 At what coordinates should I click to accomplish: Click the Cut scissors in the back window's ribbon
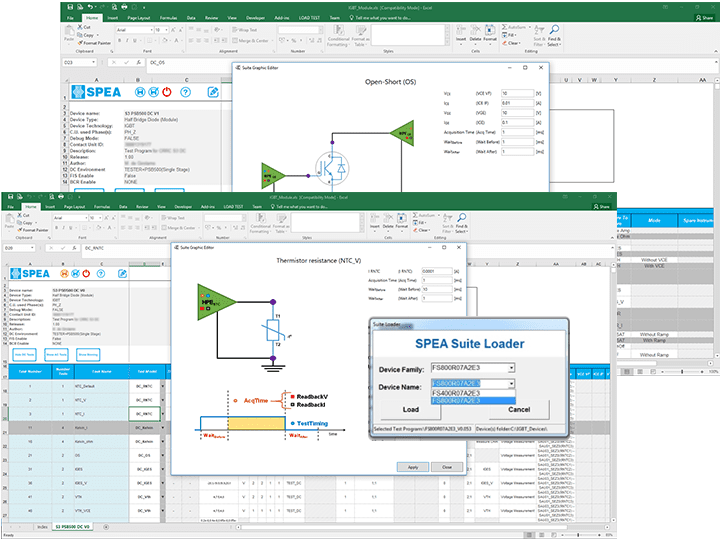[80, 27]
